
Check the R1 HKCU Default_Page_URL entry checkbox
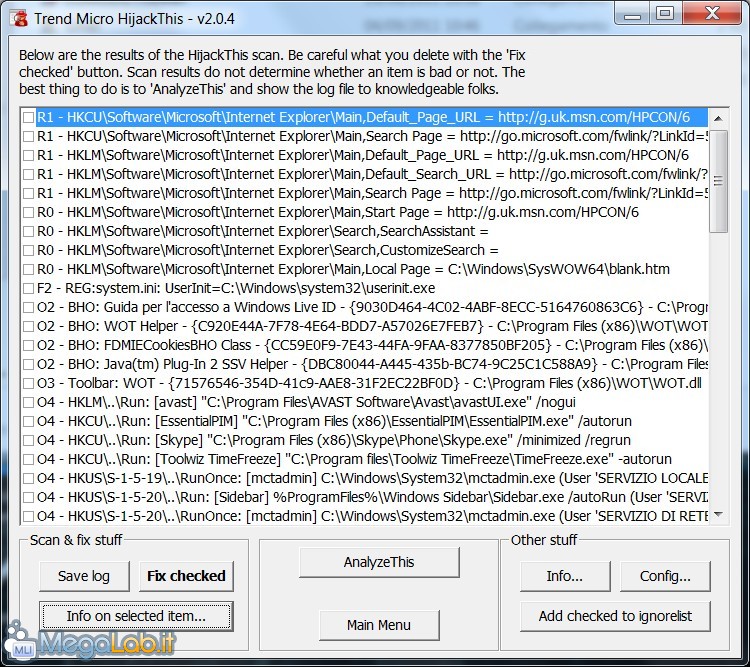(x=29, y=117)
